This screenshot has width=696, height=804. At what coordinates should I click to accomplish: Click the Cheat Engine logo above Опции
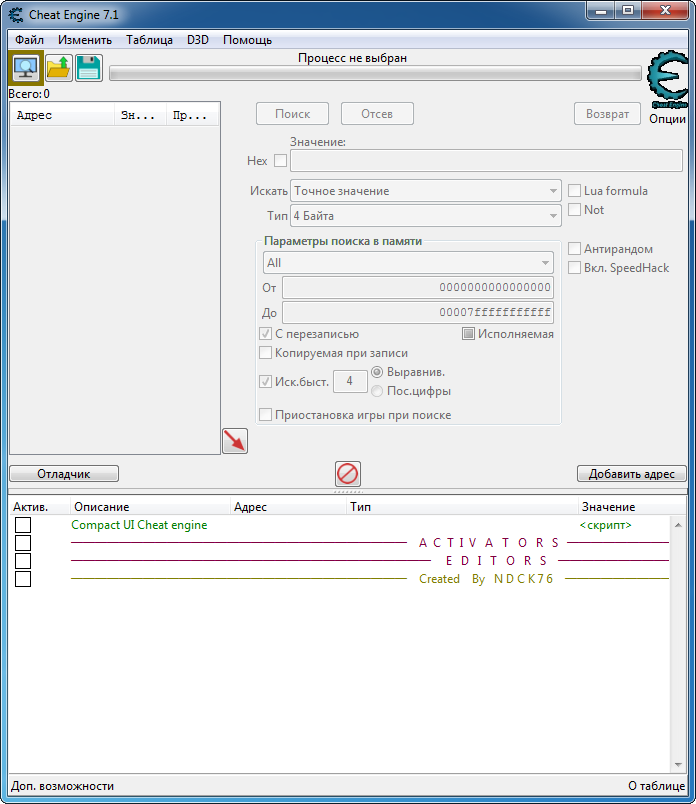click(x=668, y=79)
